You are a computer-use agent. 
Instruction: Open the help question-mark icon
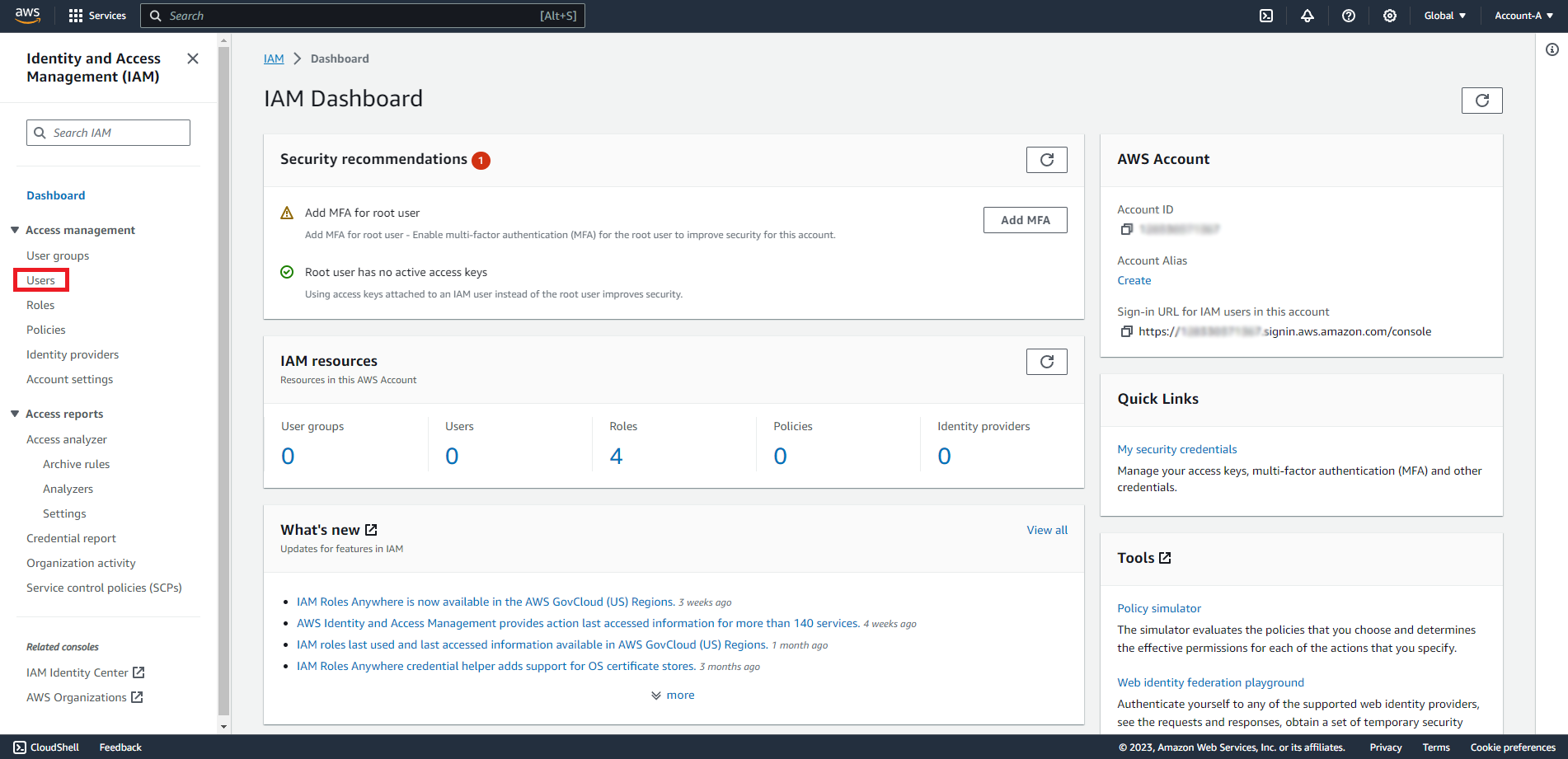tap(1349, 16)
